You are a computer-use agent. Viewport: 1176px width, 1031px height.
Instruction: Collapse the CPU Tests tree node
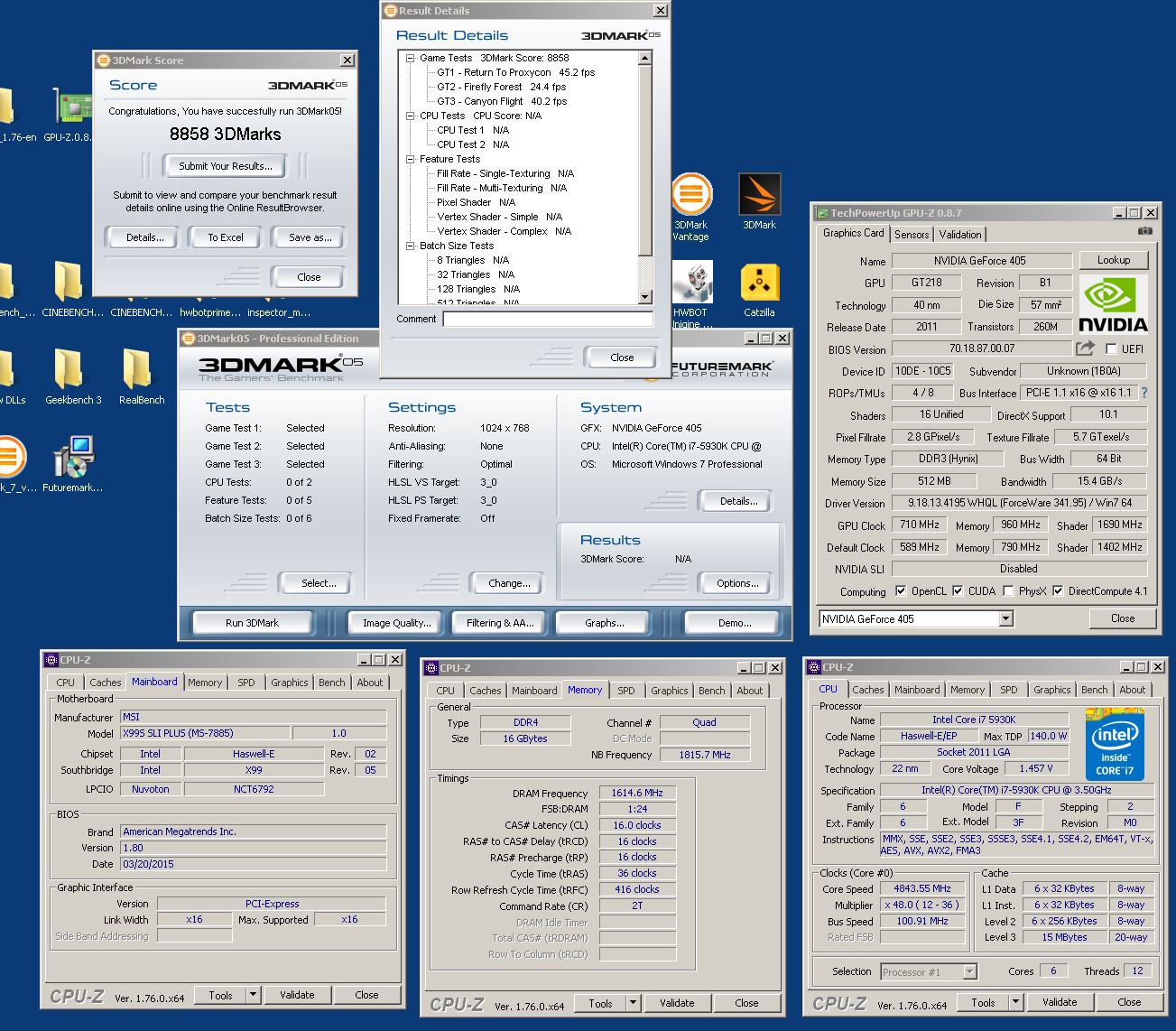(410, 116)
